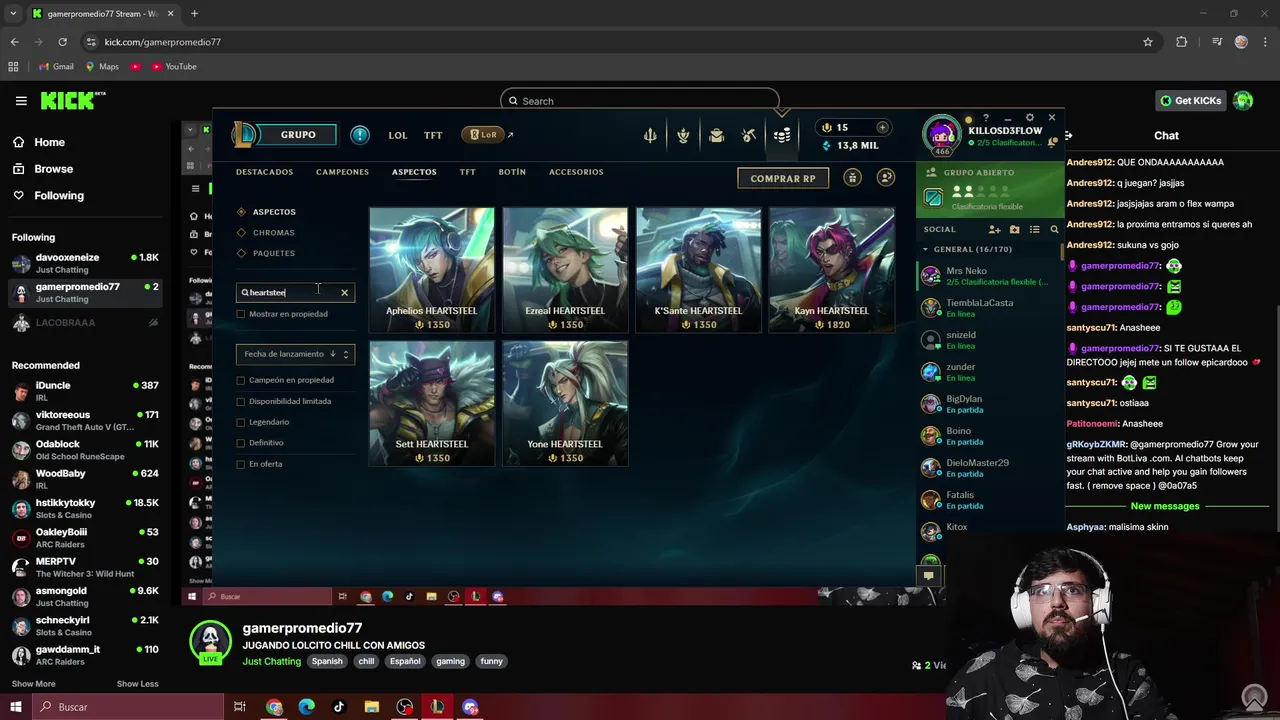The image size is (1280, 720).
Task: Select the Kayn HEARTSTEEL skin card
Action: 831,269
